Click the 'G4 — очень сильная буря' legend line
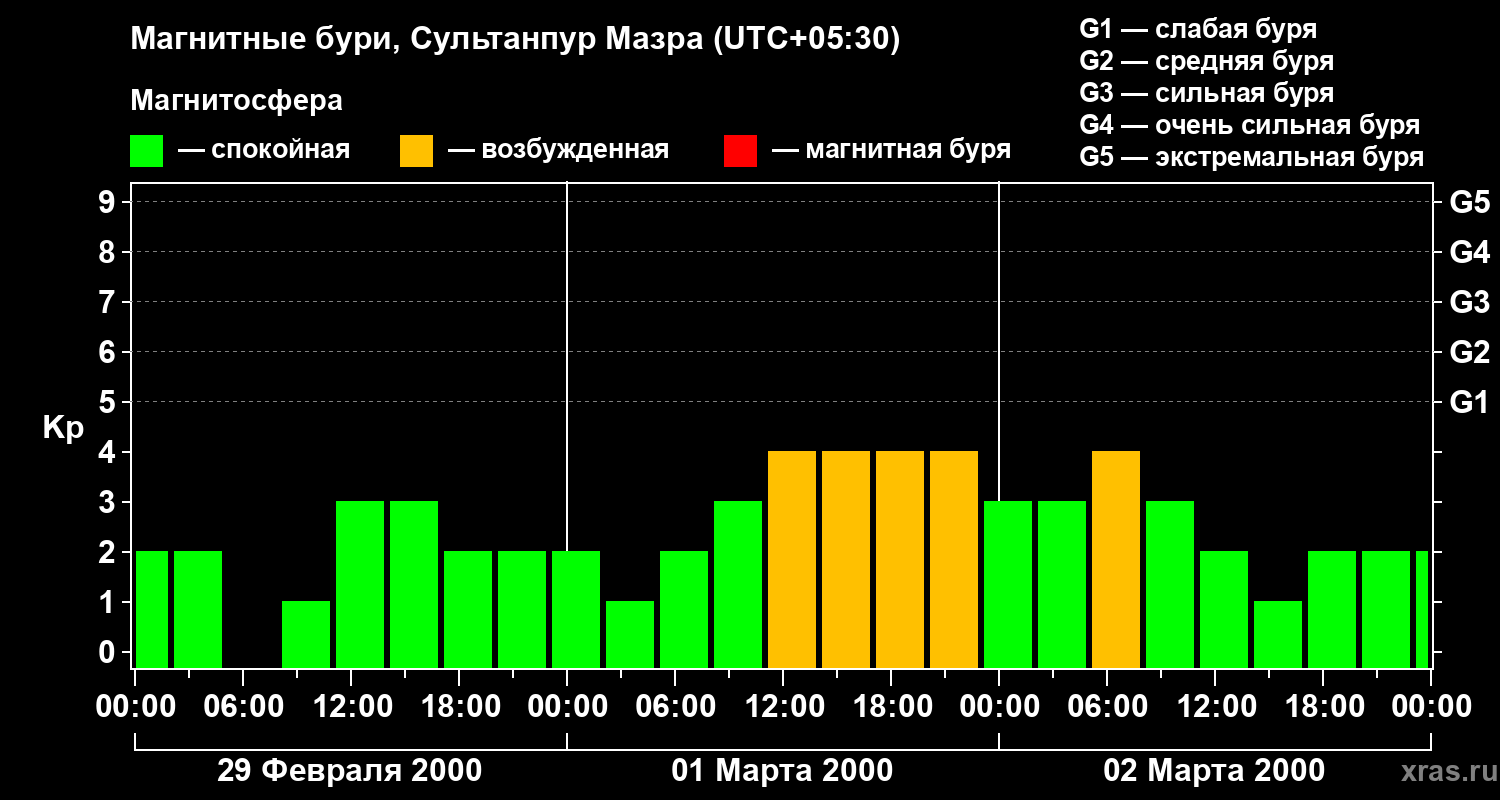 tap(1249, 125)
